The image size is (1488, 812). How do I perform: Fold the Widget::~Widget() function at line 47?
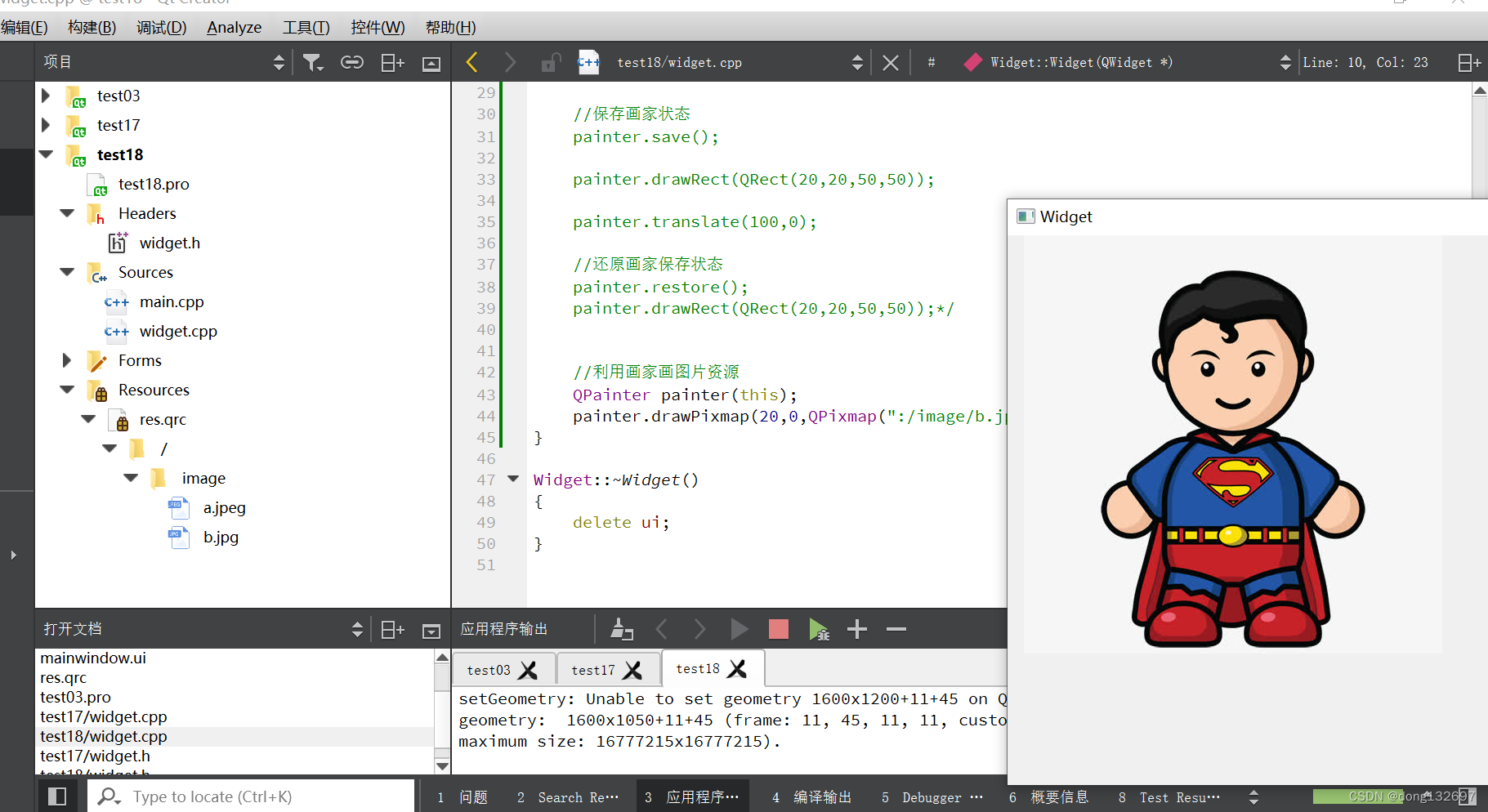(513, 479)
